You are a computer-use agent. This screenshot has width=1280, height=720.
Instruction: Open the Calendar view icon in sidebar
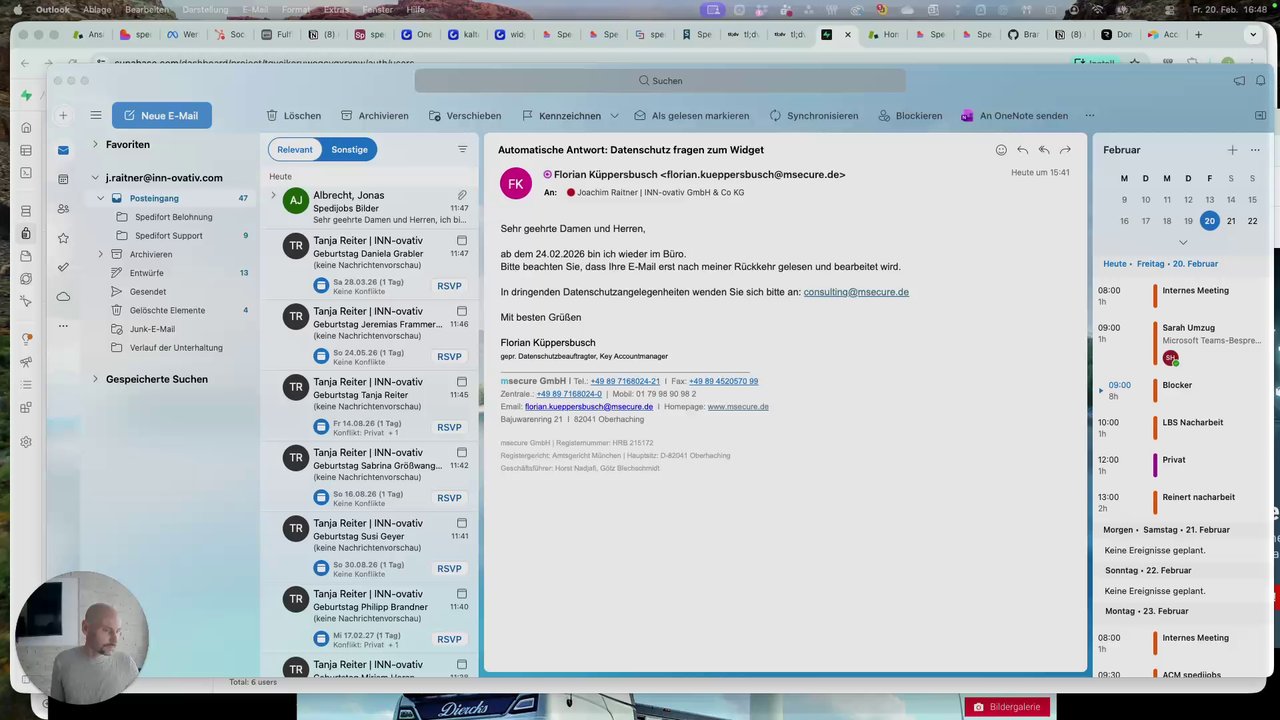click(63, 179)
